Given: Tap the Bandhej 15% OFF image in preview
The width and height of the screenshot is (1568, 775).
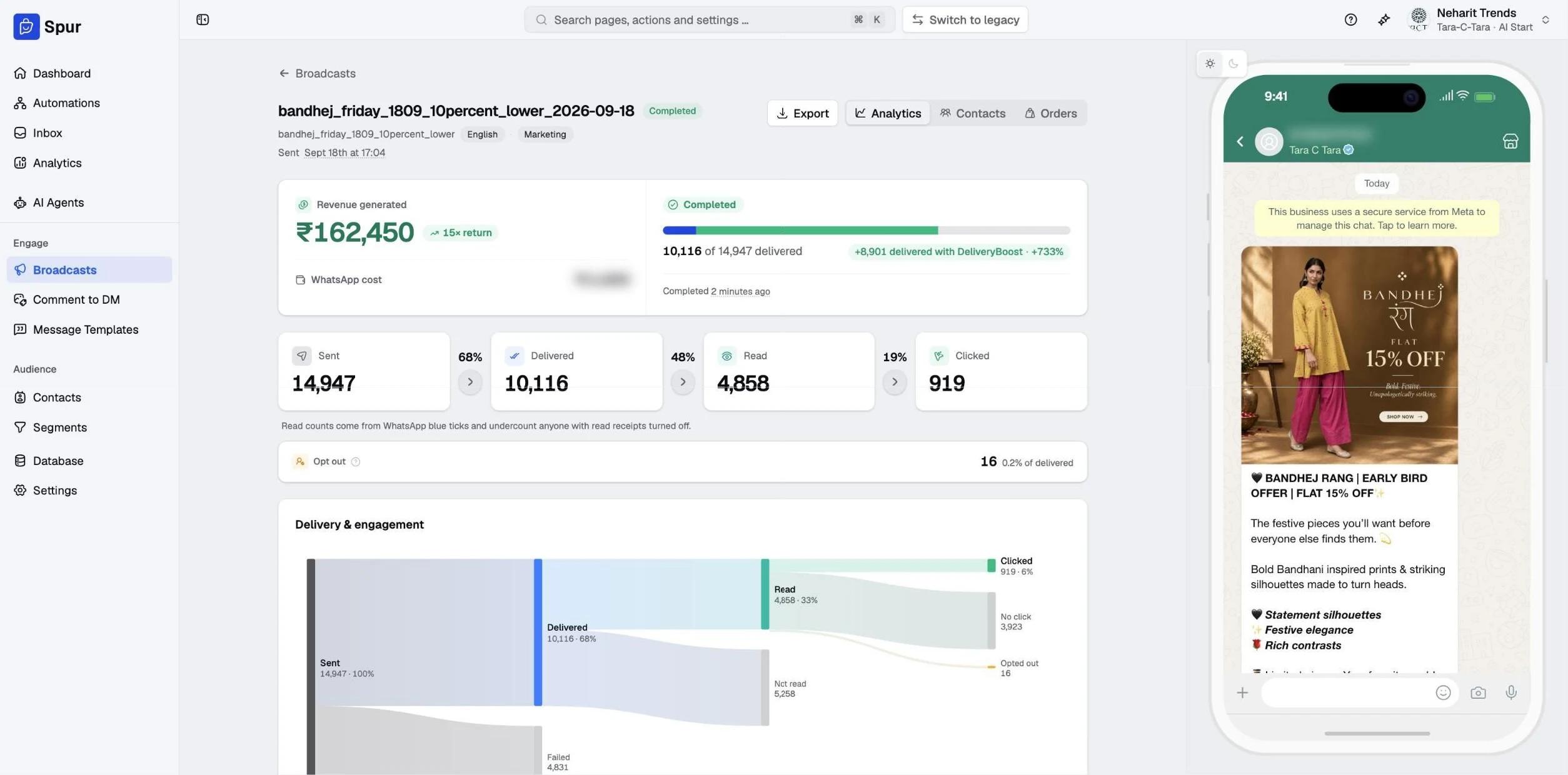Looking at the screenshot, I should pos(1349,355).
